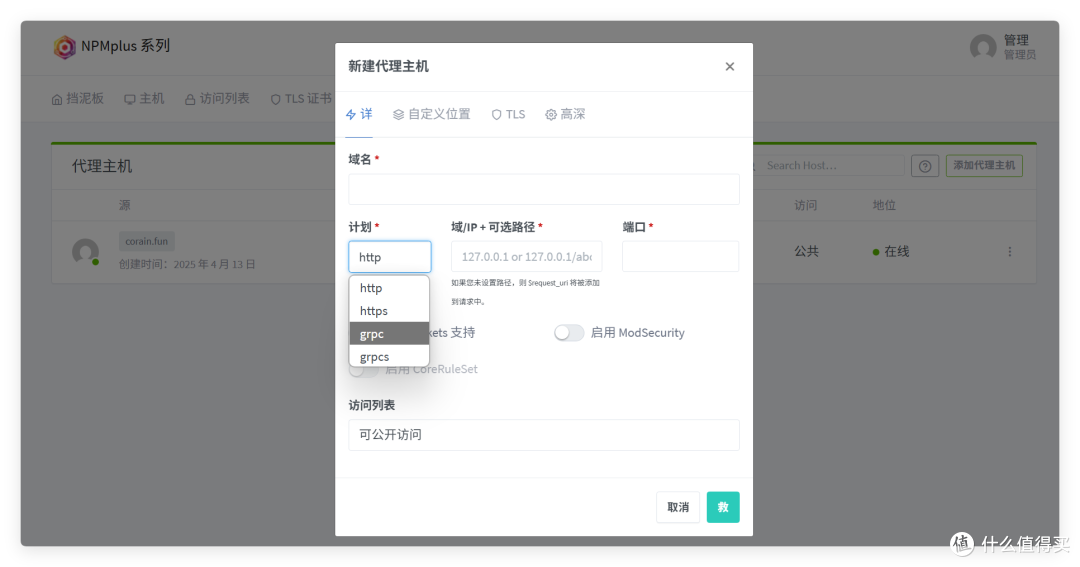Click the 端口 port field
1080x567 pixels.
click(681, 256)
